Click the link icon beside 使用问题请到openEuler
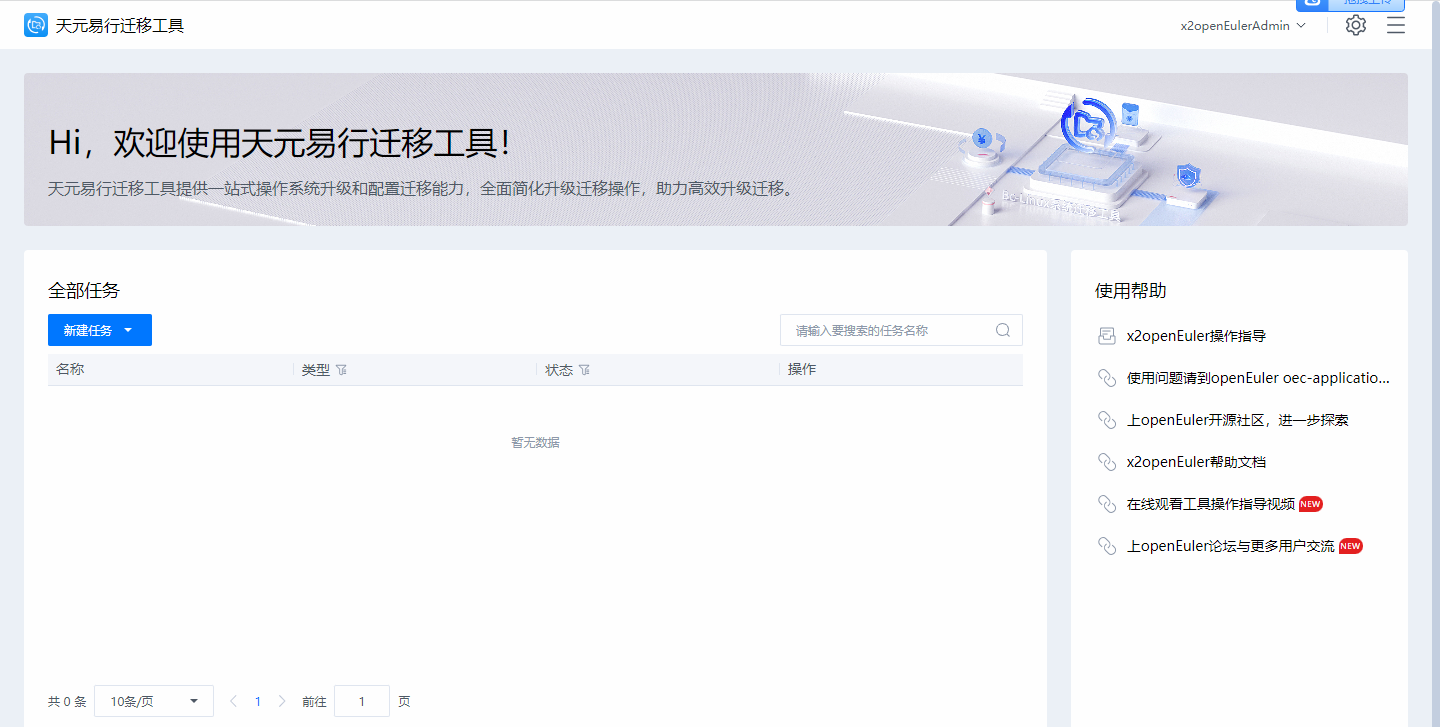Image resolution: width=1440 pixels, height=727 pixels. tap(1107, 378)
